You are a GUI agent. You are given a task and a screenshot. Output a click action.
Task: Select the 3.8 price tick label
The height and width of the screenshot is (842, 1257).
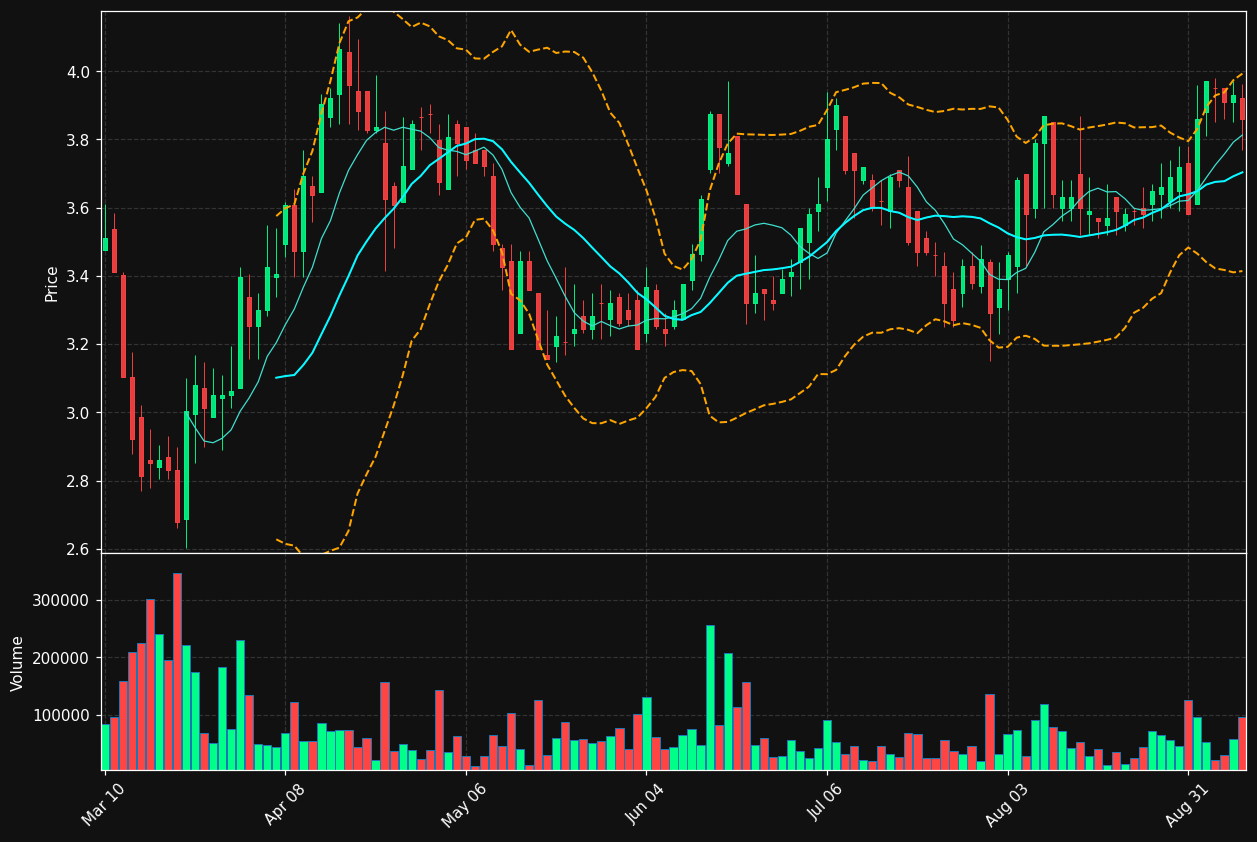78,140
